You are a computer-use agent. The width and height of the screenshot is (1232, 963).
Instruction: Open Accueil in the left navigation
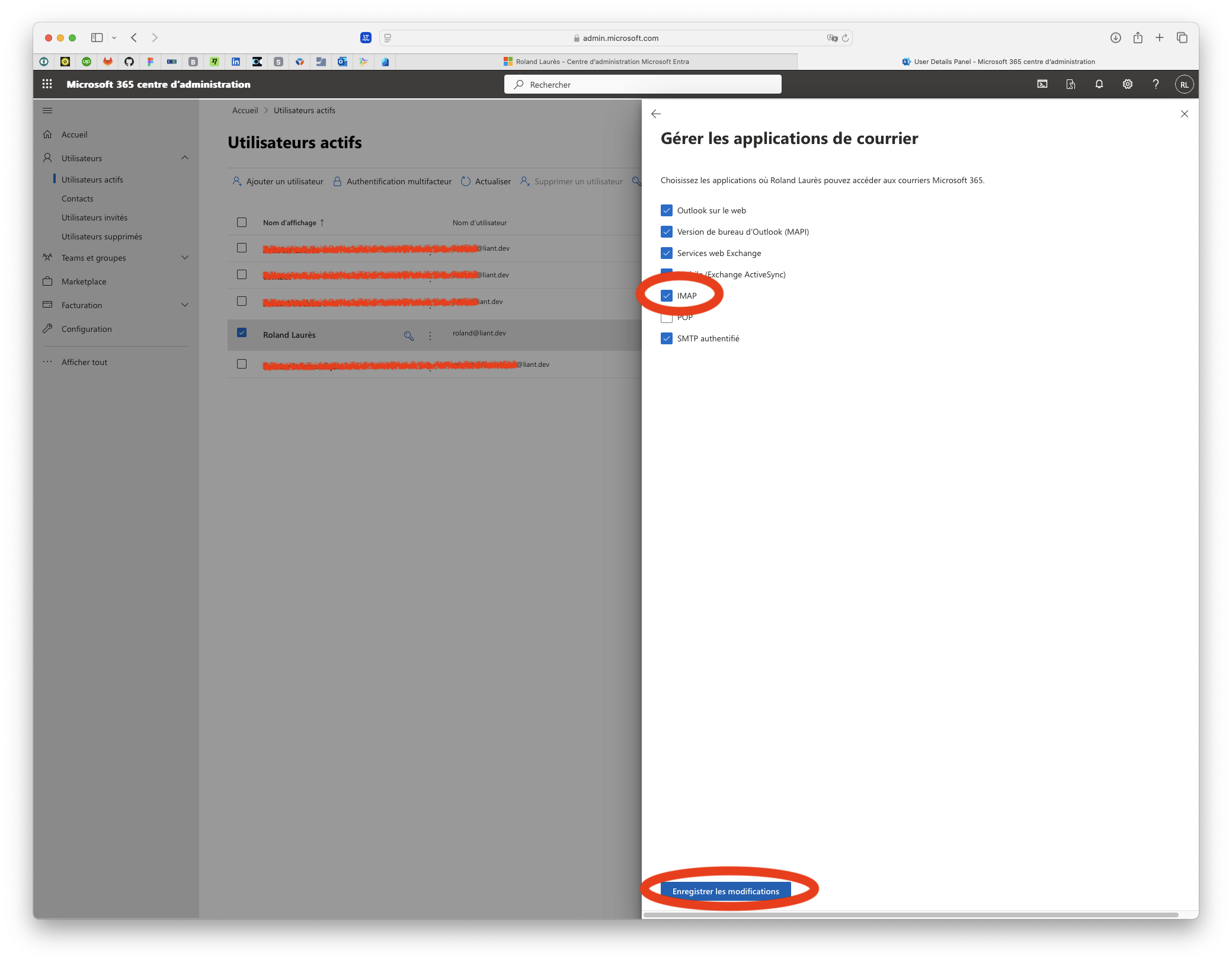pyautogui.click(x=74, y=135)
